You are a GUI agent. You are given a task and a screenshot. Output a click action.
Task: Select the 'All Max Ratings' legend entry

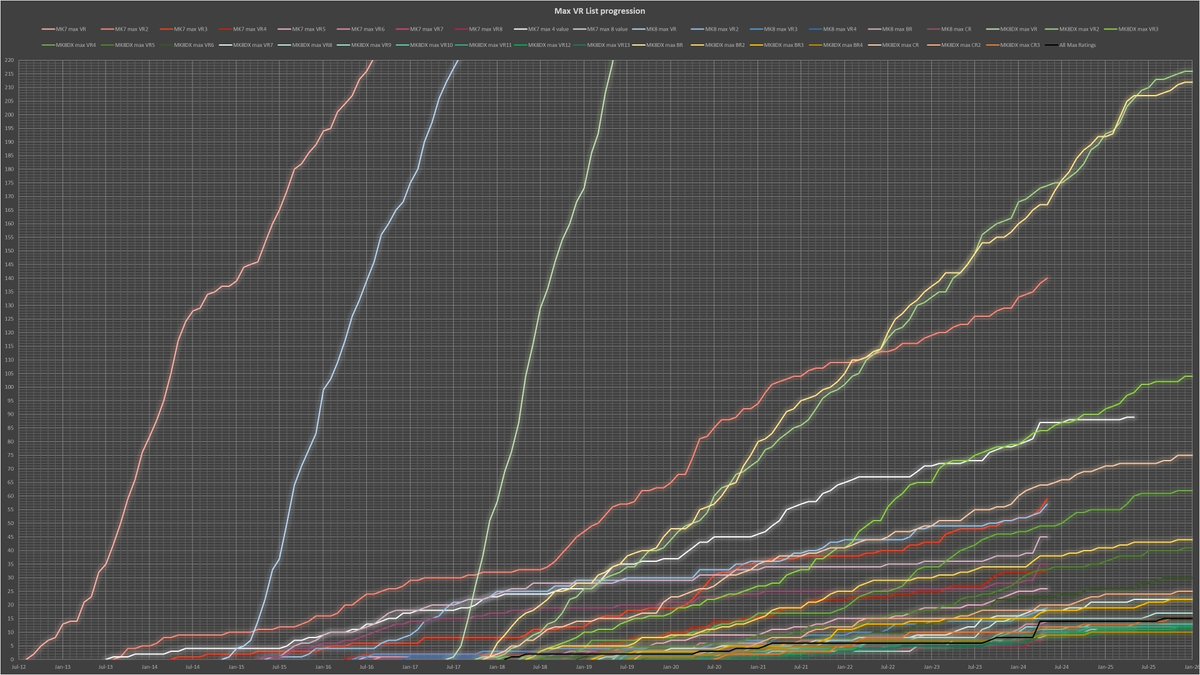(x=1071, y=44)
